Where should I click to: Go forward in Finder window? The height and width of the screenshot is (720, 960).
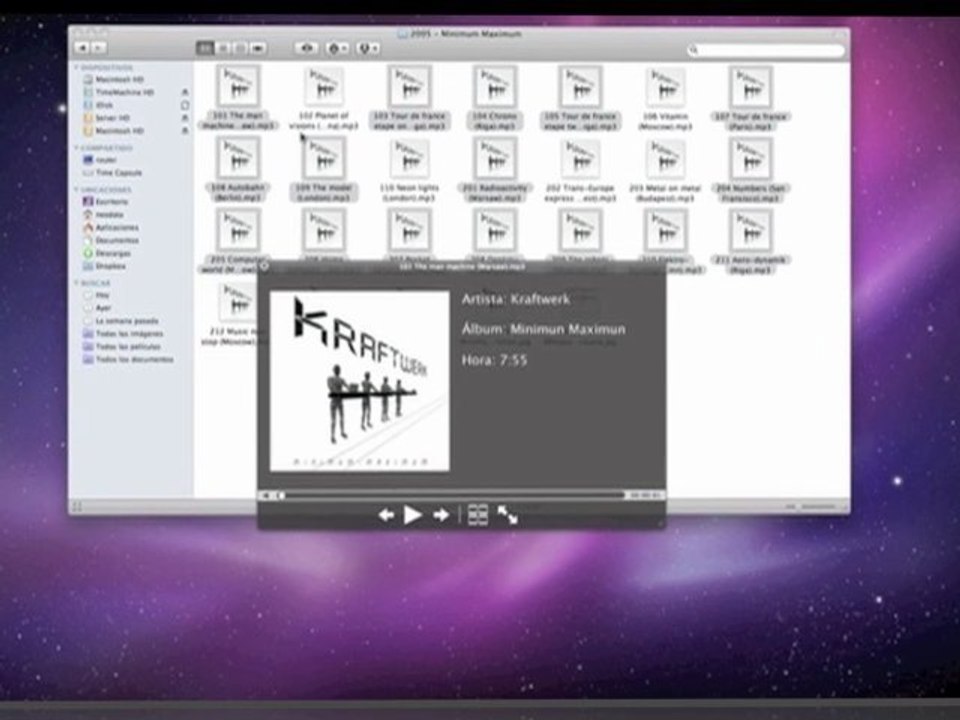(99, 48)
